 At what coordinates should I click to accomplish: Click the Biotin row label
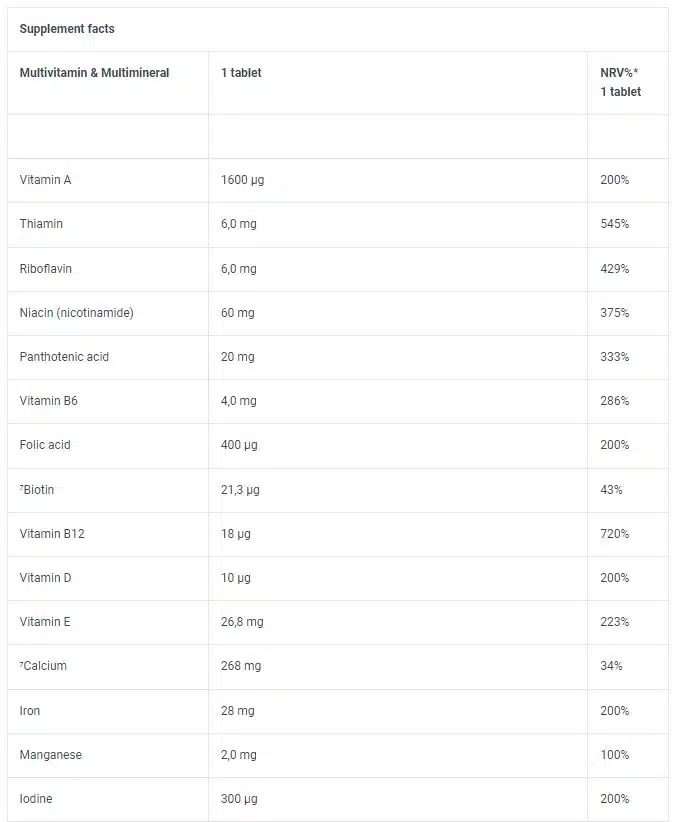pos(39,490)
